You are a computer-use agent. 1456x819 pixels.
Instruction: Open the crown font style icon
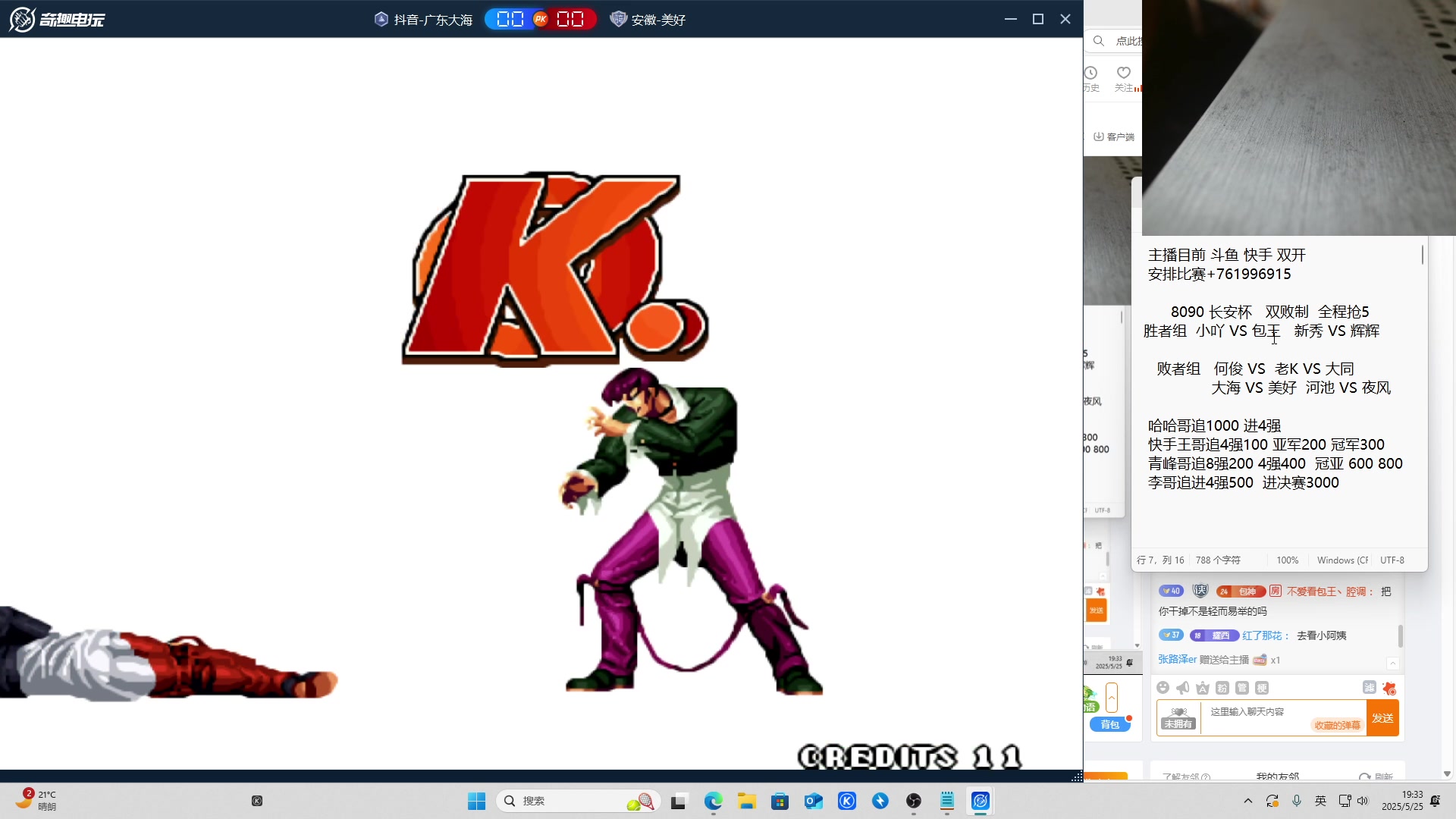(1203, 688)
